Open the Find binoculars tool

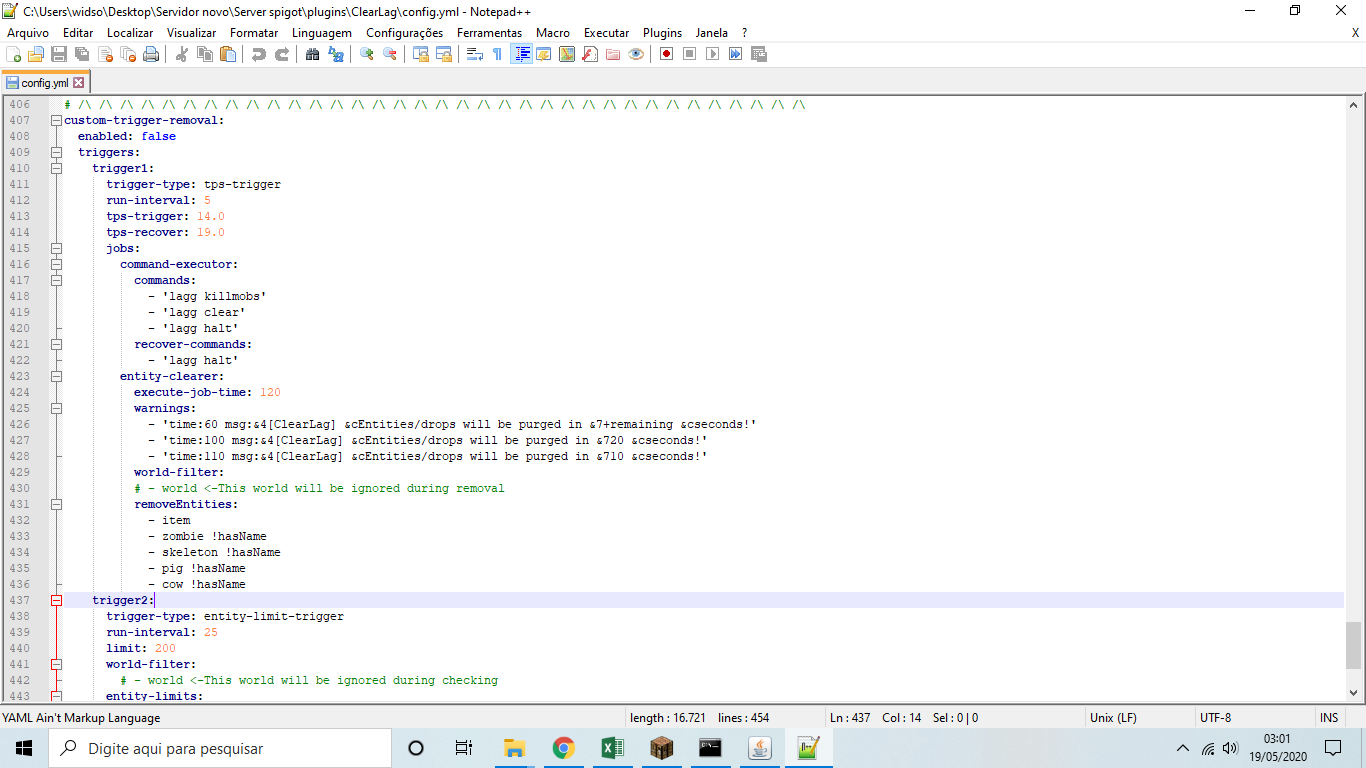coord(312,54)
